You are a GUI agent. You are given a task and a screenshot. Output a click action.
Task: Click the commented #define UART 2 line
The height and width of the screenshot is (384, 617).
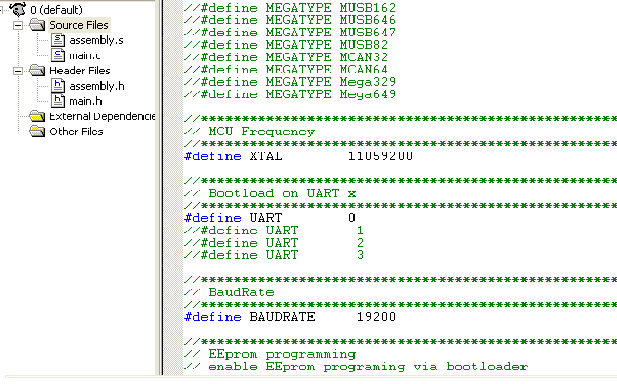(x=273, y=243)
